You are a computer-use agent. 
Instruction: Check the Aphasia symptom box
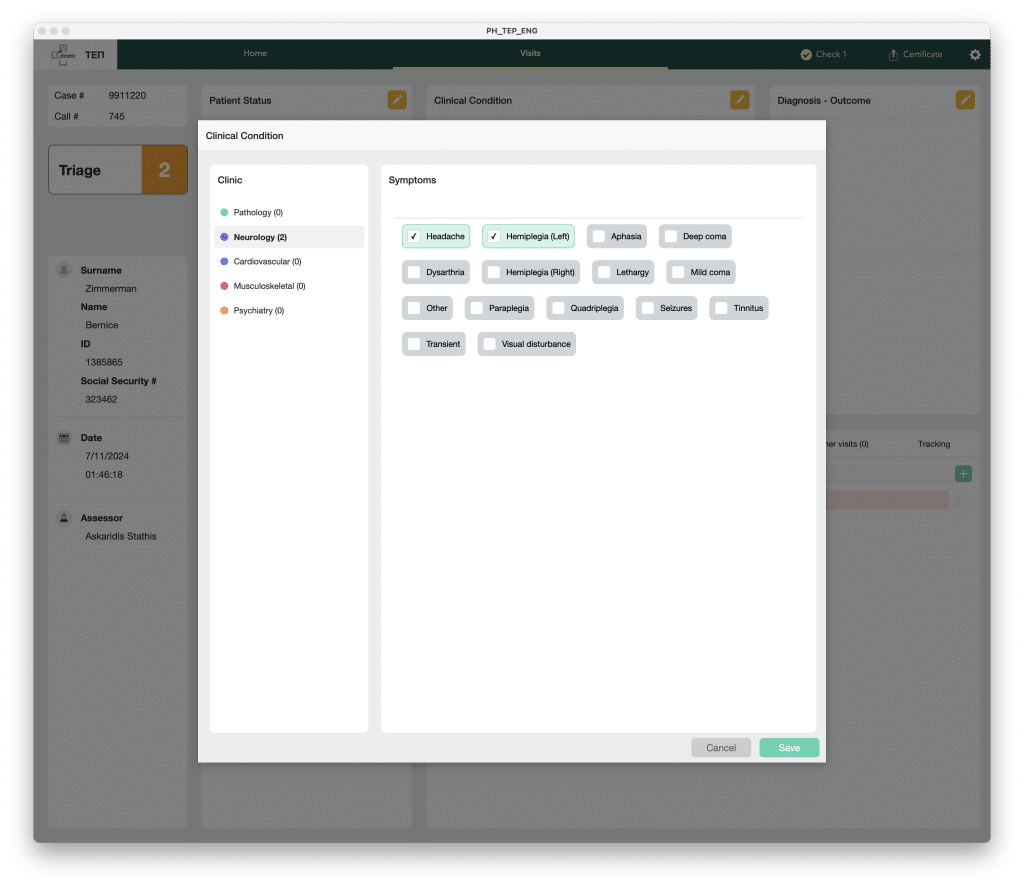pos(599,237)
